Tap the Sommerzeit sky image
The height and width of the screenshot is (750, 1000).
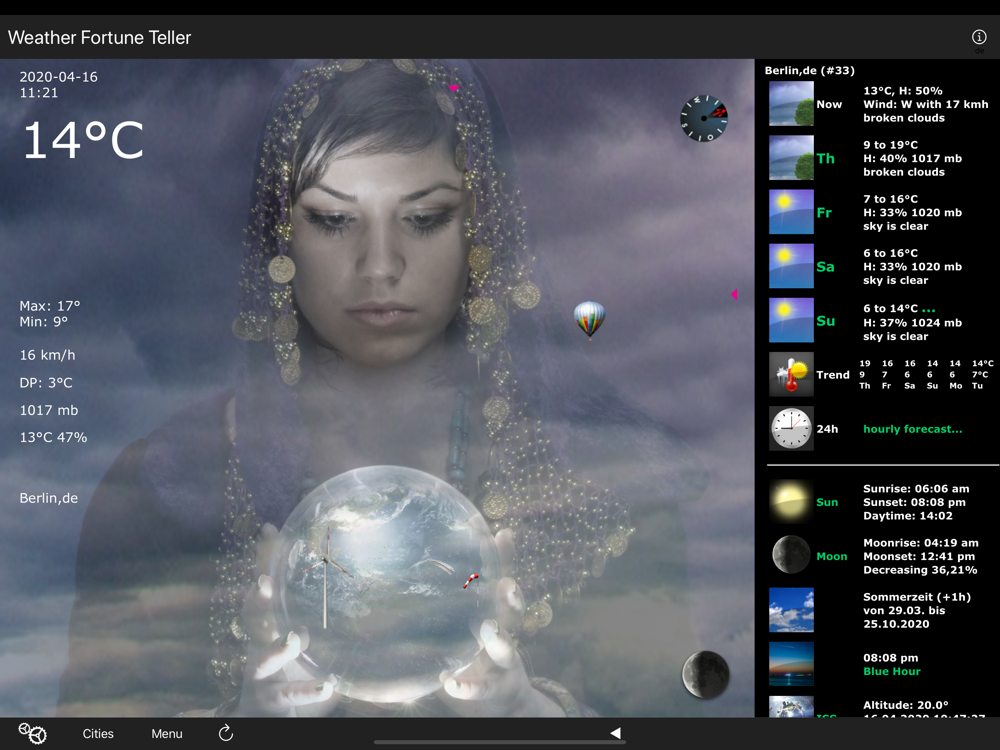(x=791, y=610)
